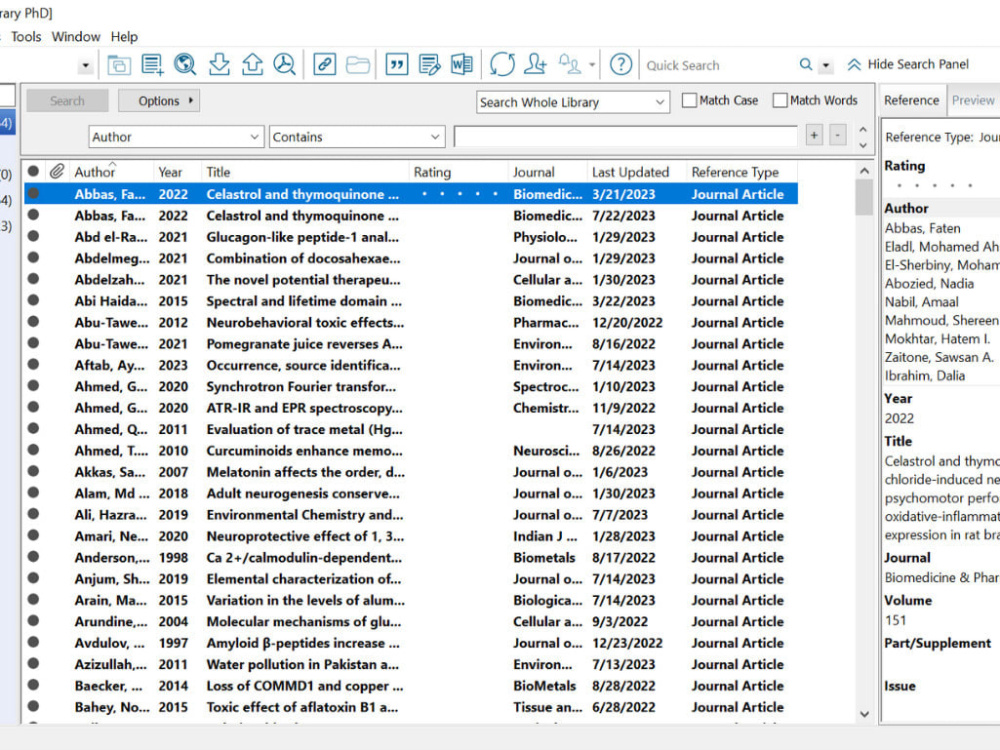
Task: Toggle read status dot for Anderson 1998 row
Action: tap(33, 557)
